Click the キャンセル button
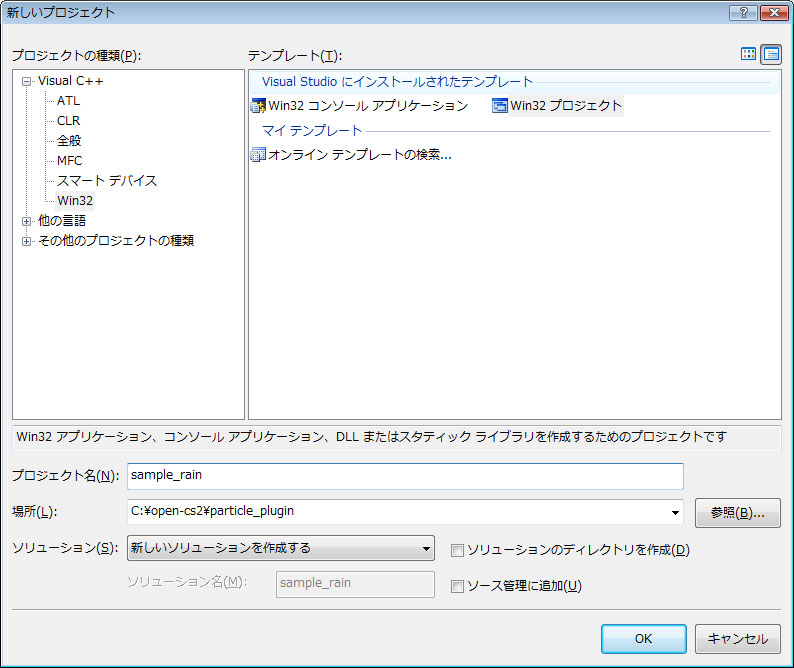Screen dimensions: 794x668 pos(737,639)
